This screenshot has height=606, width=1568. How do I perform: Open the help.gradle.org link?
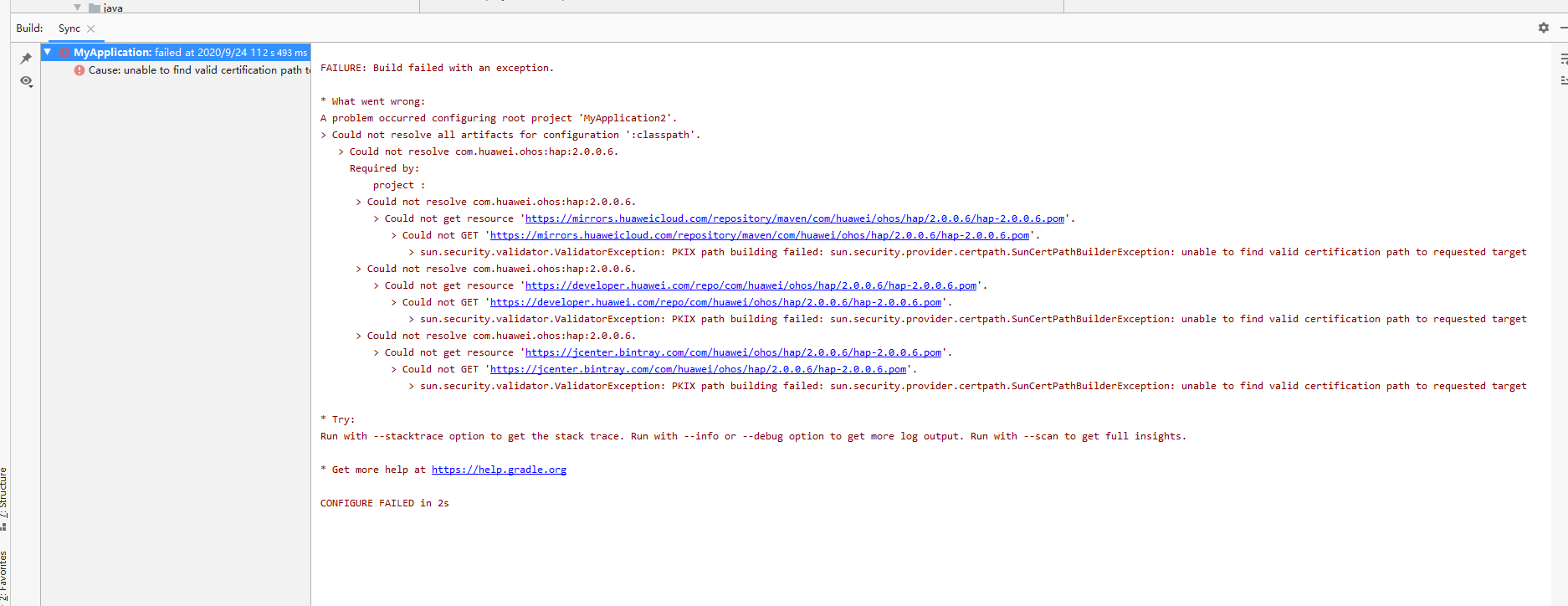pyautogui.click(x=499, y=470)
